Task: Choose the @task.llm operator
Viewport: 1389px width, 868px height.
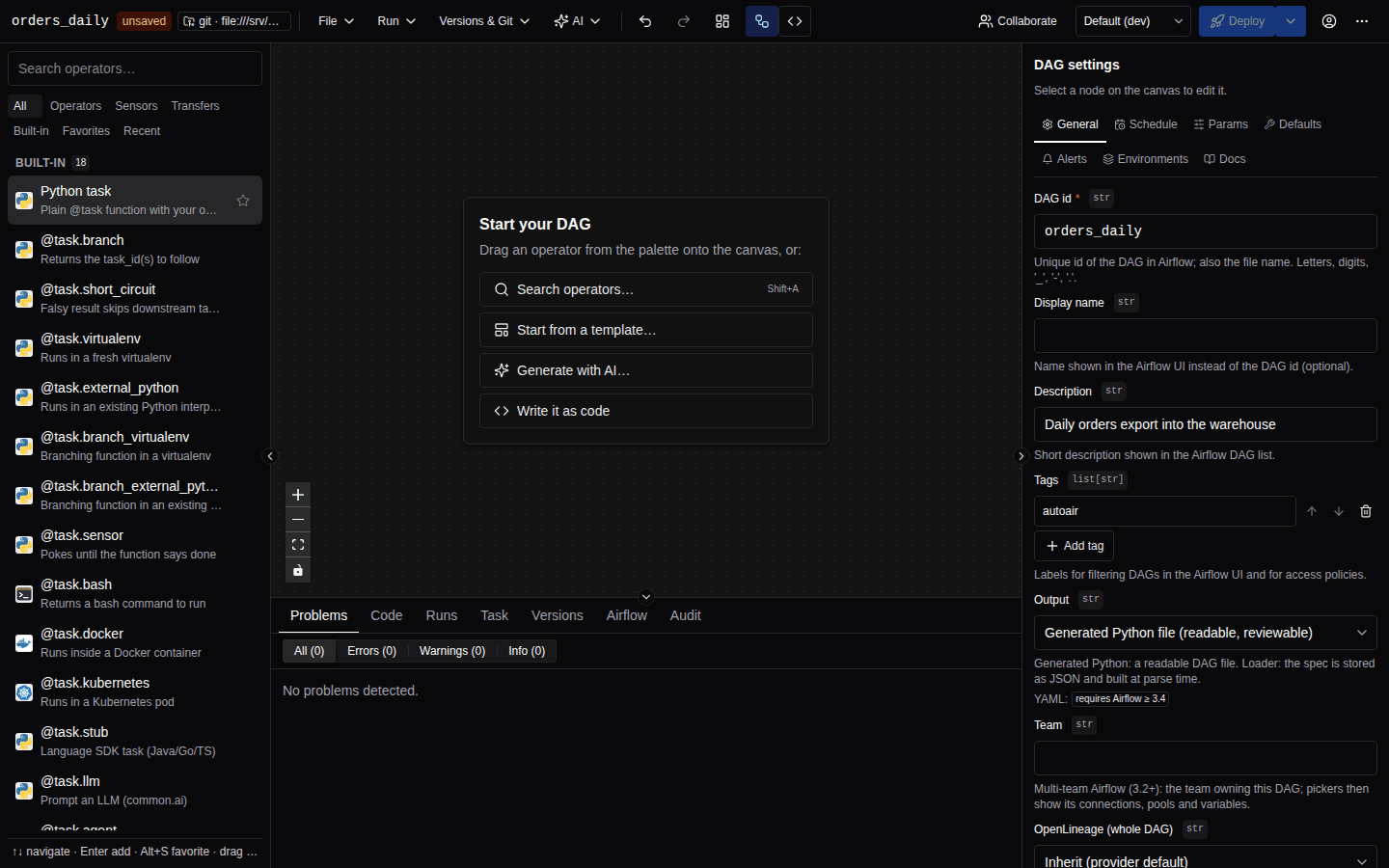Action: pos(135,791)
